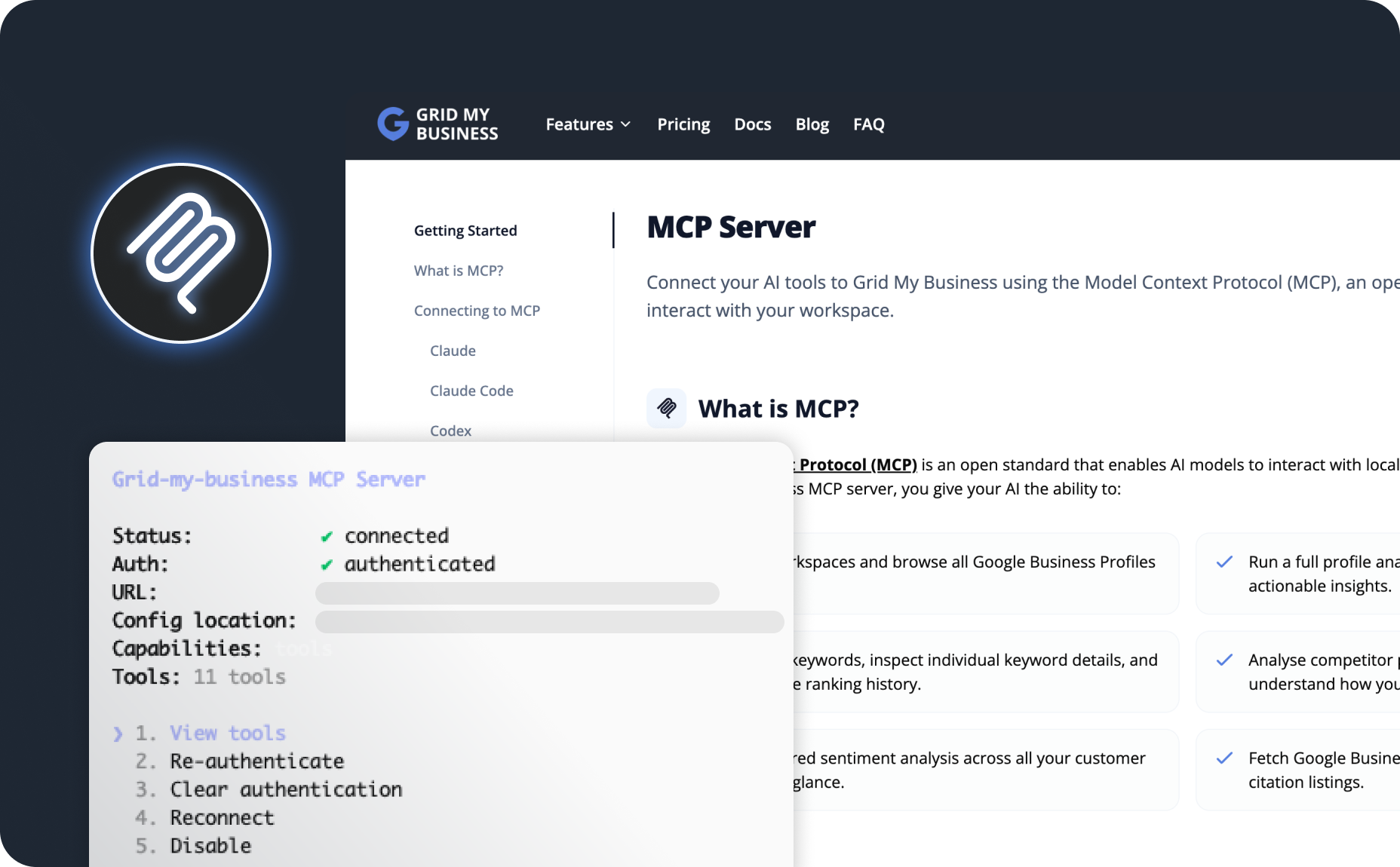Click the What is MCP? section heading
Screen dimensions: 1400x867
click(778, 409)
